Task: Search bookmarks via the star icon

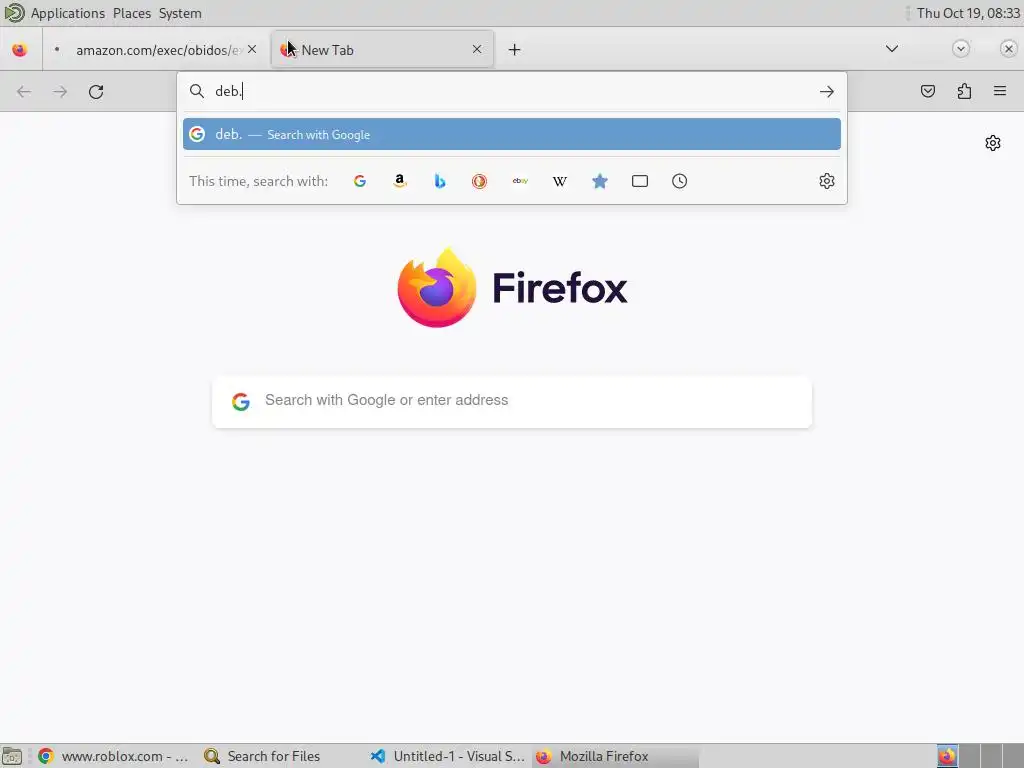Action: point(600,181)
